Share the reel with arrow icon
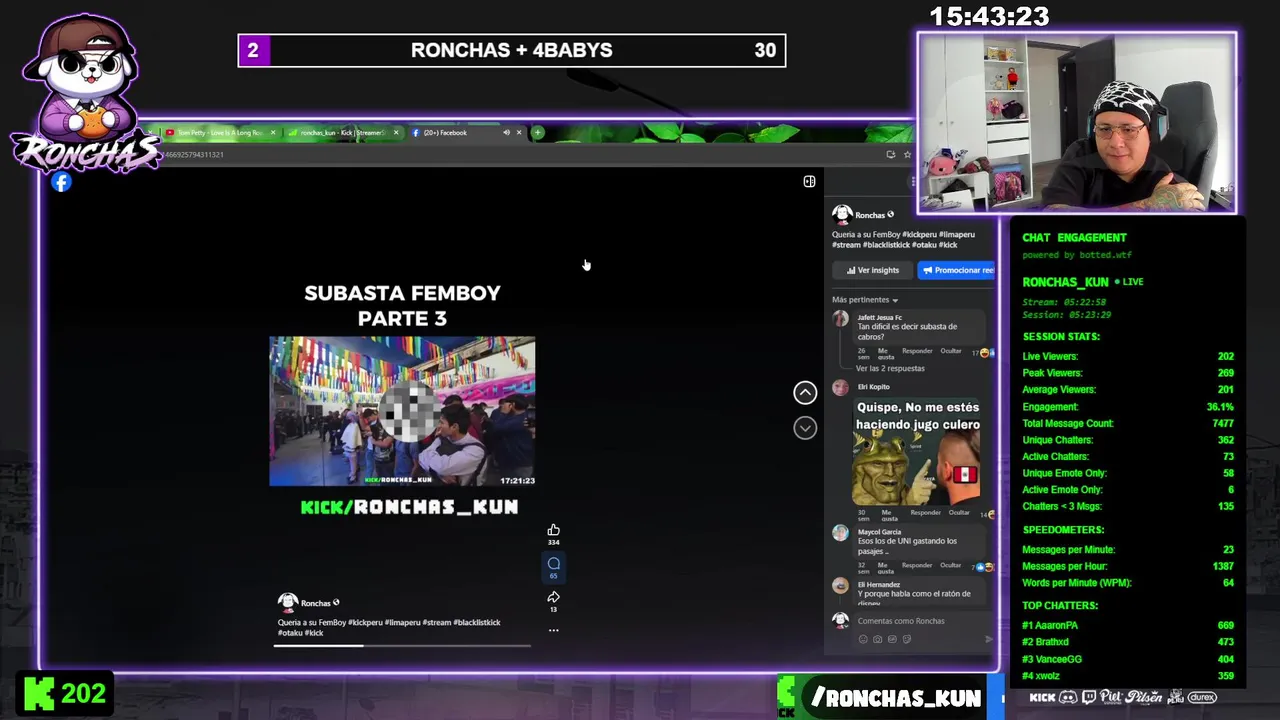1280x720 pixels. [x=553, y=597]
